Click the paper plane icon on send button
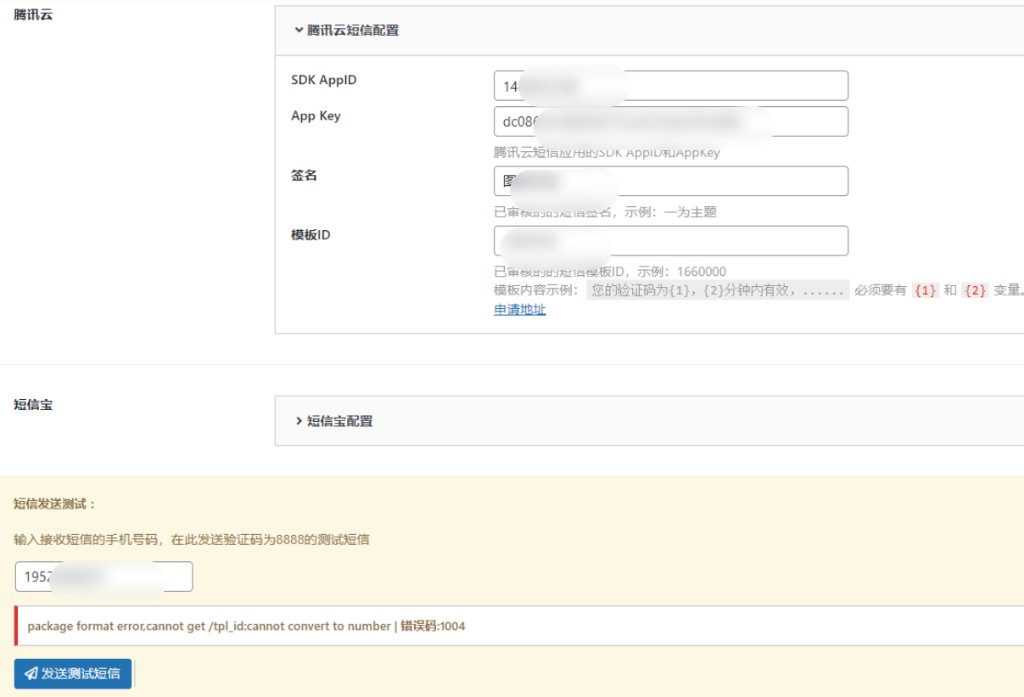The height and width of the screenshot is (697, 1024). click(31, 673)
